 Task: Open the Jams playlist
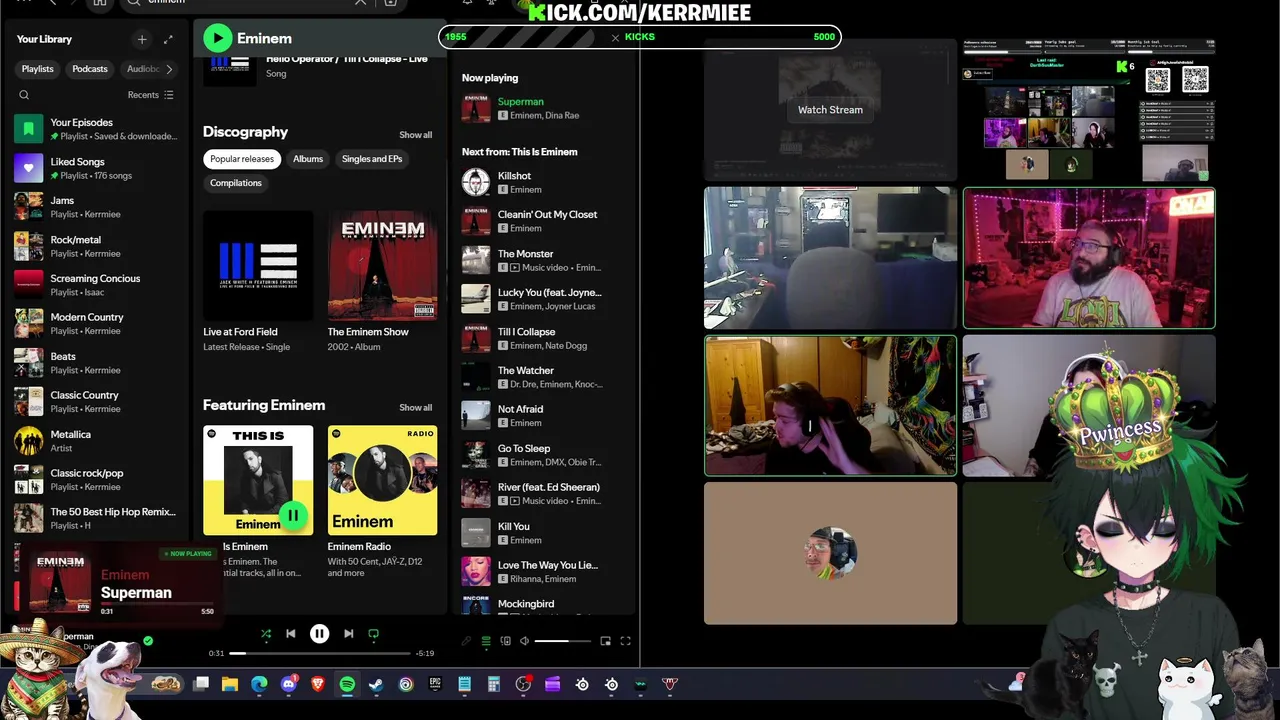(x=97, y=207)
